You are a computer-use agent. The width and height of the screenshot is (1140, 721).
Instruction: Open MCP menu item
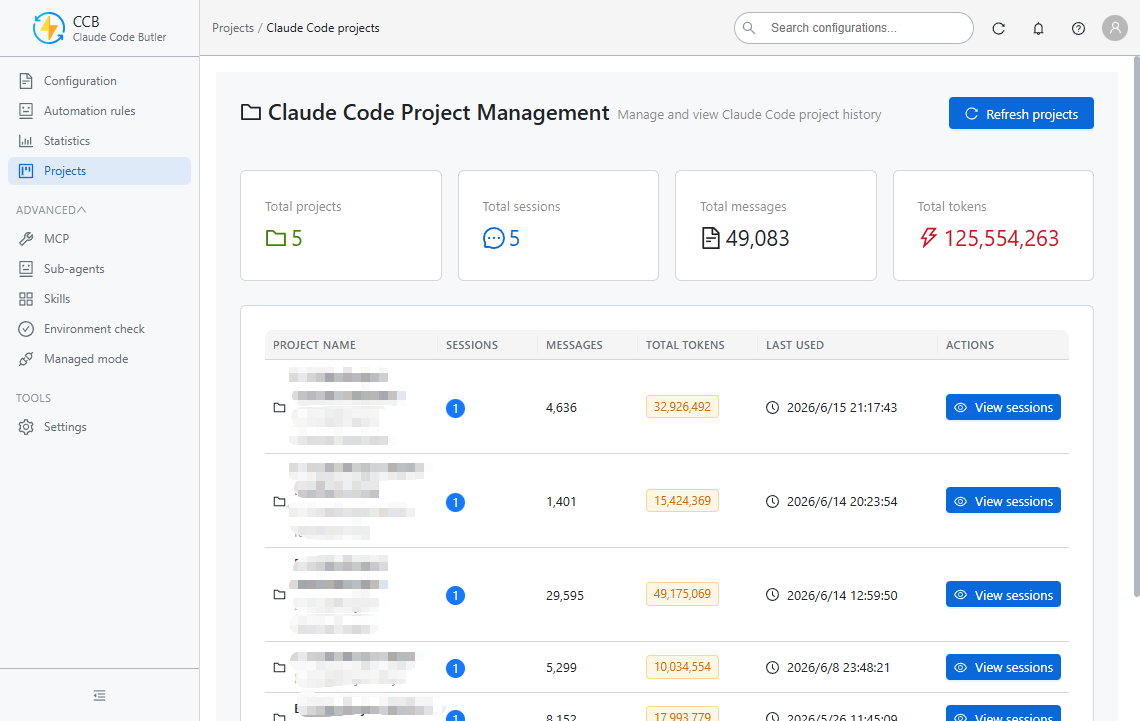tap(100, 238)
